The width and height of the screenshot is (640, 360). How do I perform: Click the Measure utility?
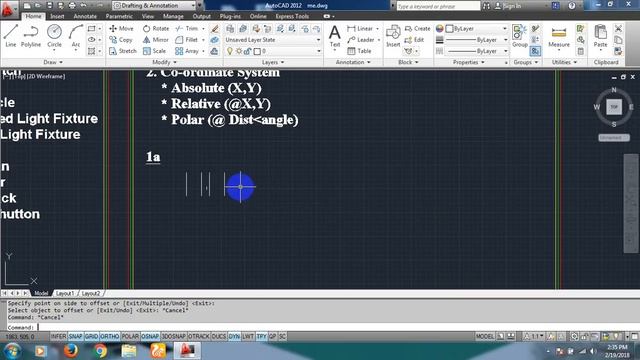[559, 36]
